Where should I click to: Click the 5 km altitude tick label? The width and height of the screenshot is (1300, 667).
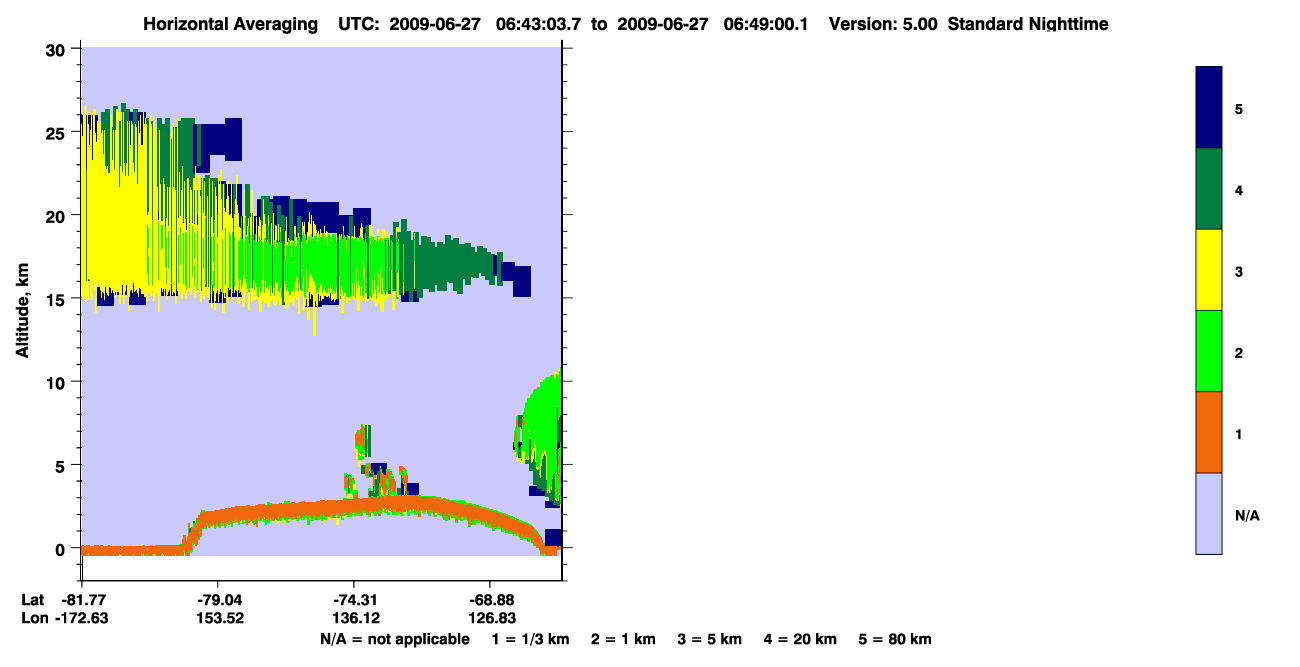(62, 466)
